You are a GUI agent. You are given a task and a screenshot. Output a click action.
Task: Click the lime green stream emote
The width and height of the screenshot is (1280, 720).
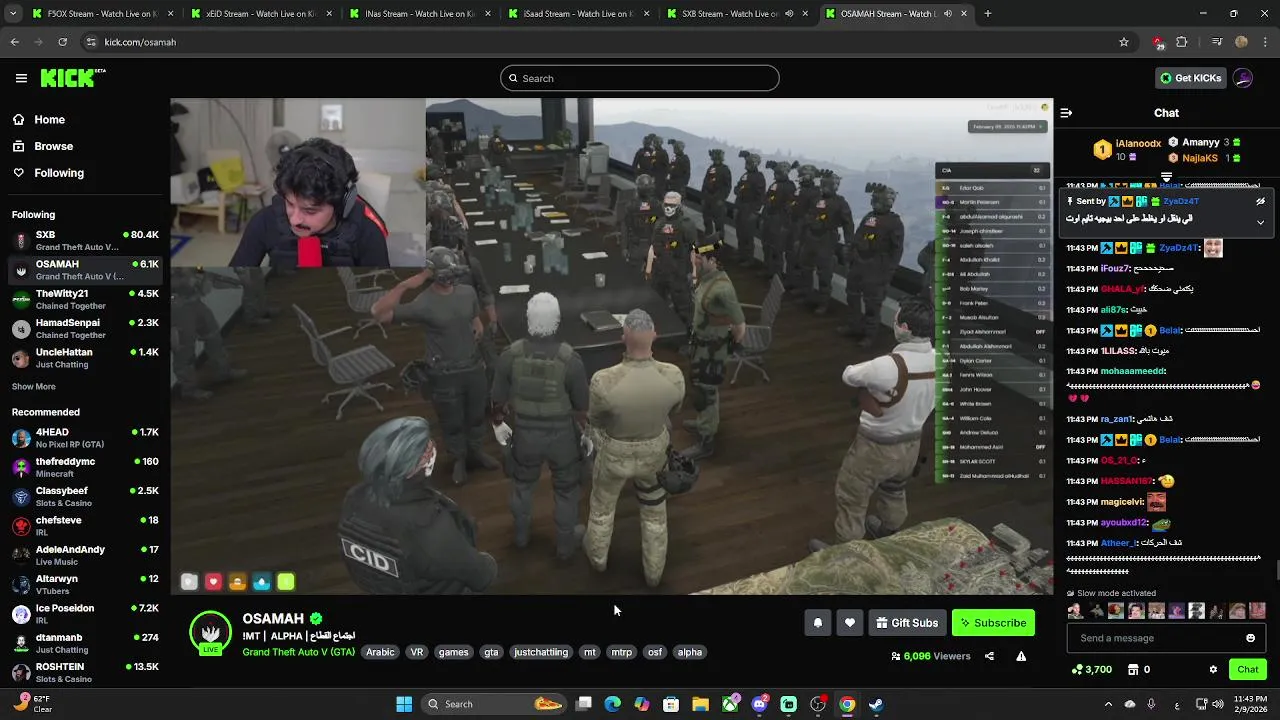click(286, 582)
